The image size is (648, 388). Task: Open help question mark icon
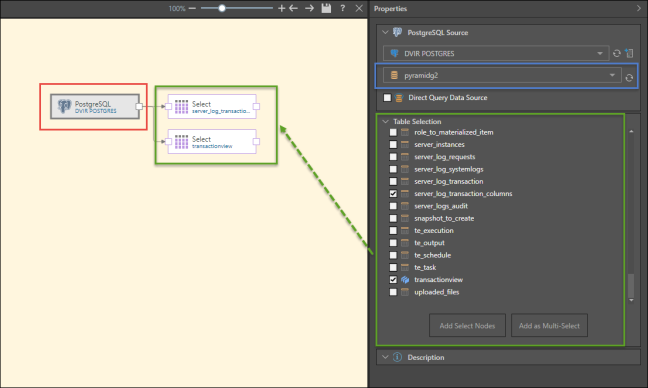pyautogui.click(x=343, y=8)
